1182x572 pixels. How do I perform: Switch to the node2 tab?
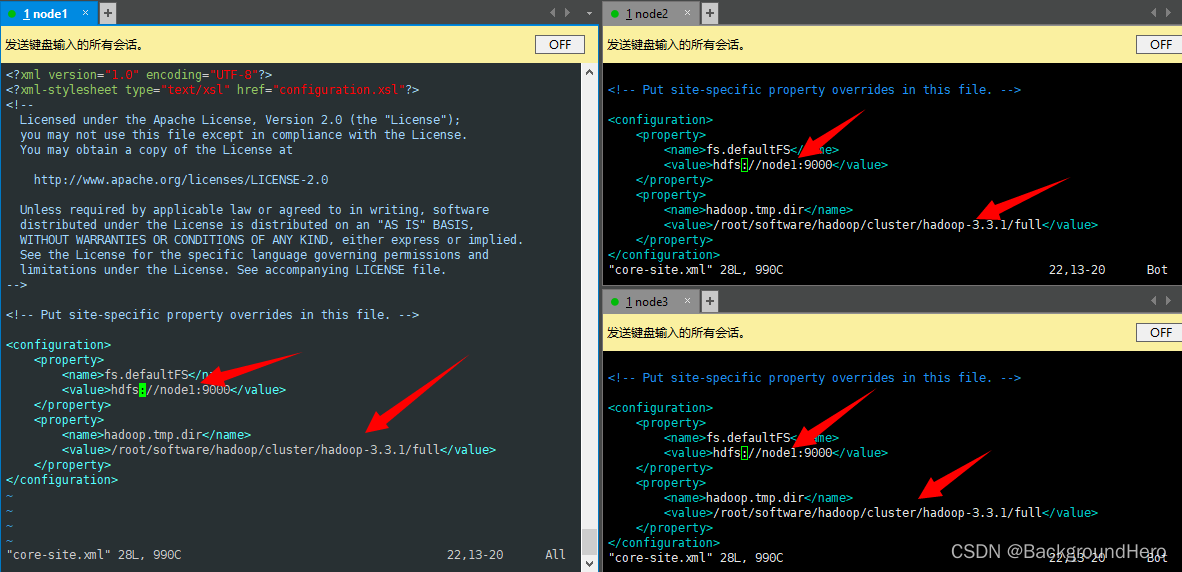(x=647, y=13)
